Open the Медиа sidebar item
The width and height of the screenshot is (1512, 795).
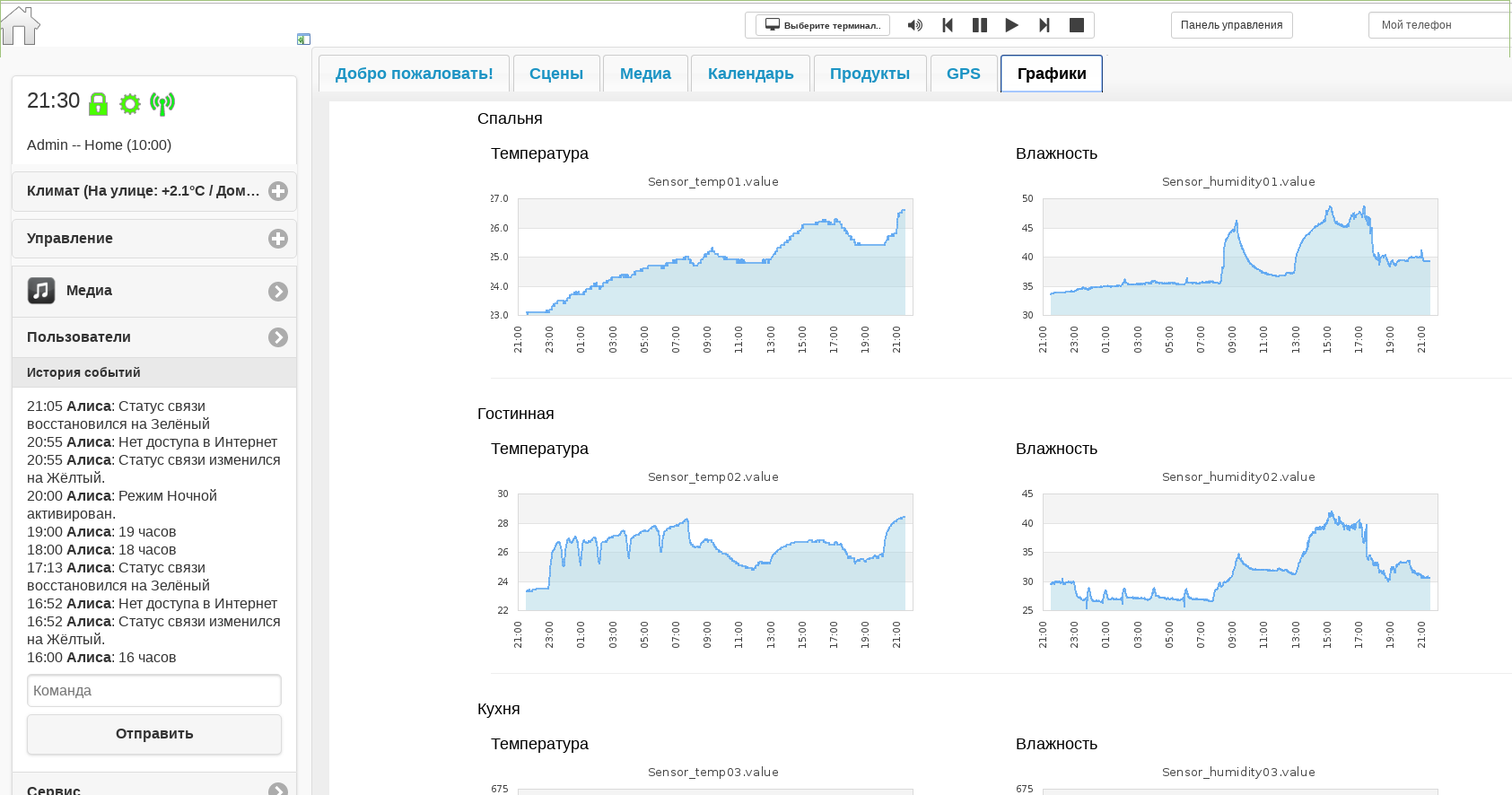pos(154,291)
